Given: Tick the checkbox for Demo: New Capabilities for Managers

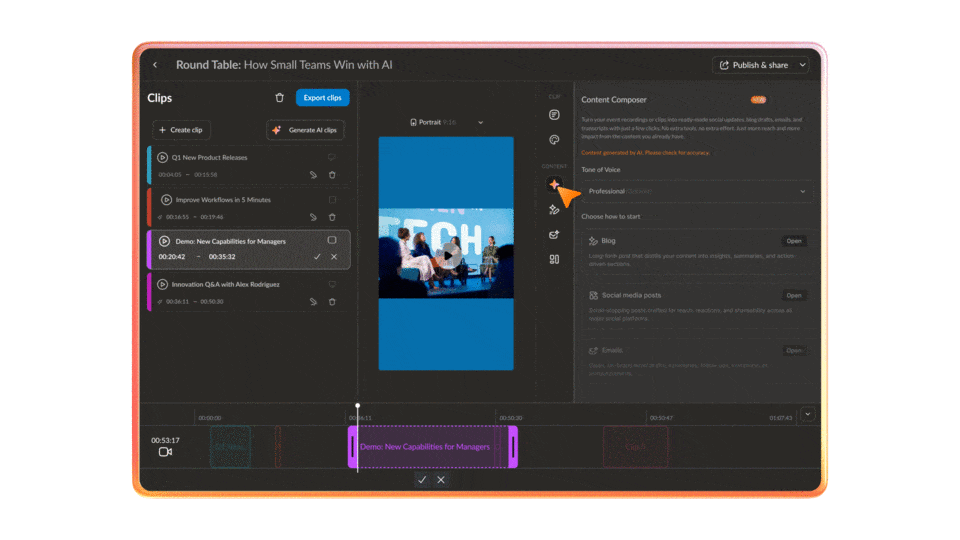Looking at the screenshot, I should click(332, 241).
